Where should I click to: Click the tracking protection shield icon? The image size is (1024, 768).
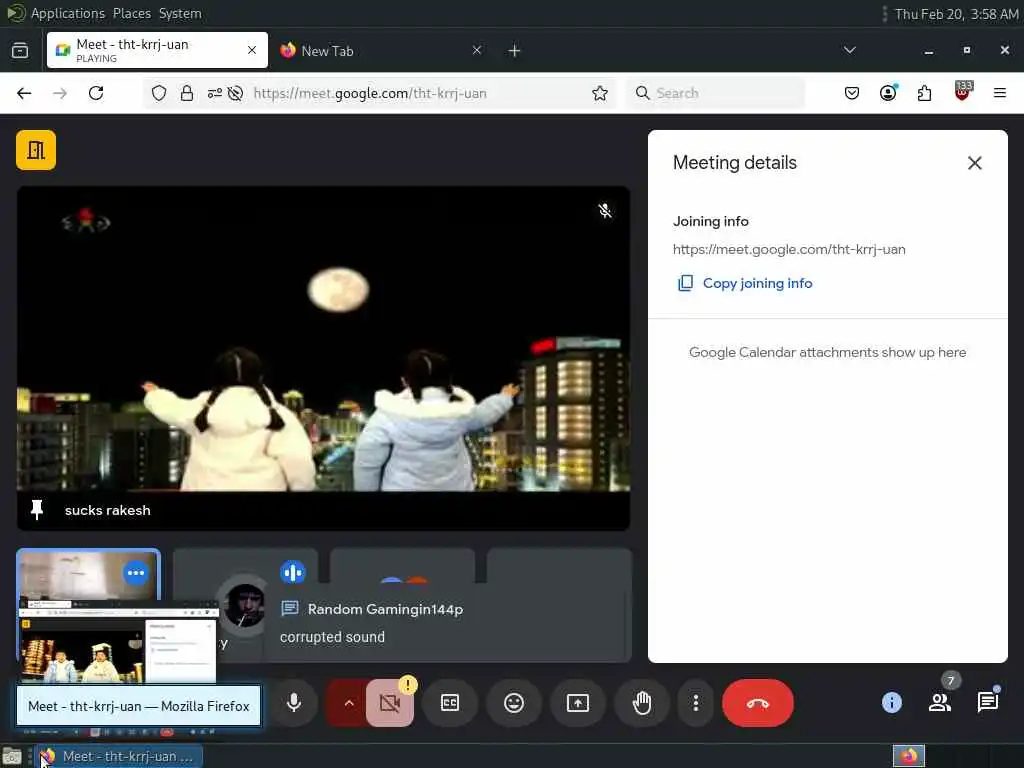click(159, 93)
